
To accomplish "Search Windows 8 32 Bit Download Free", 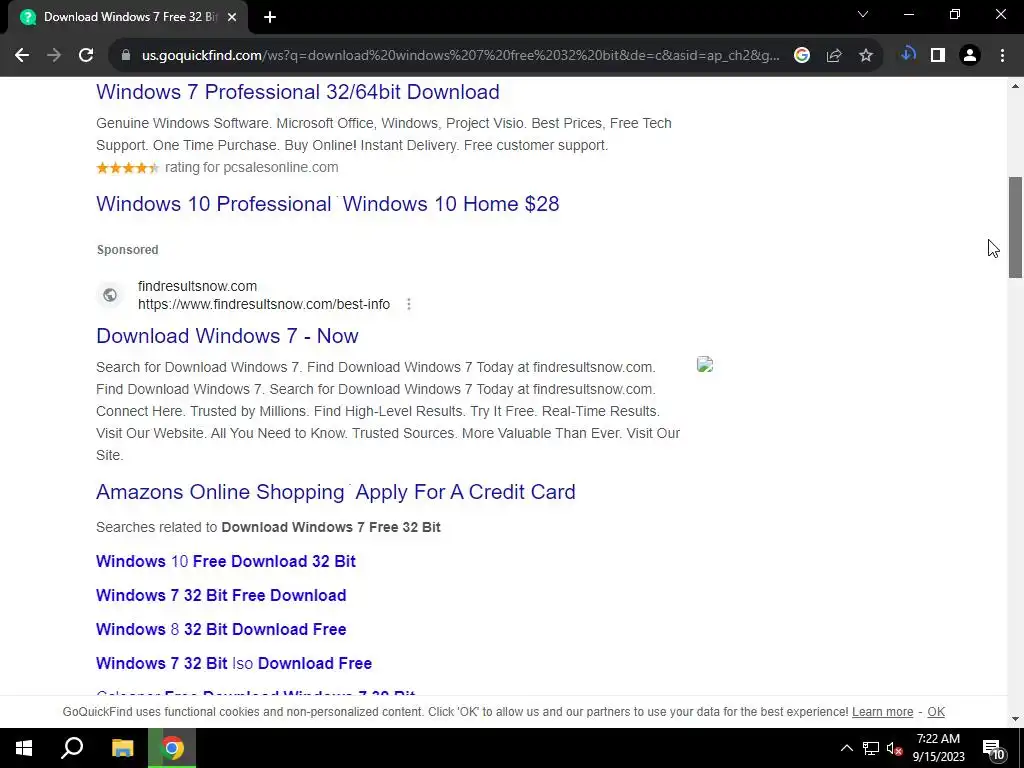I will (221, 630).
